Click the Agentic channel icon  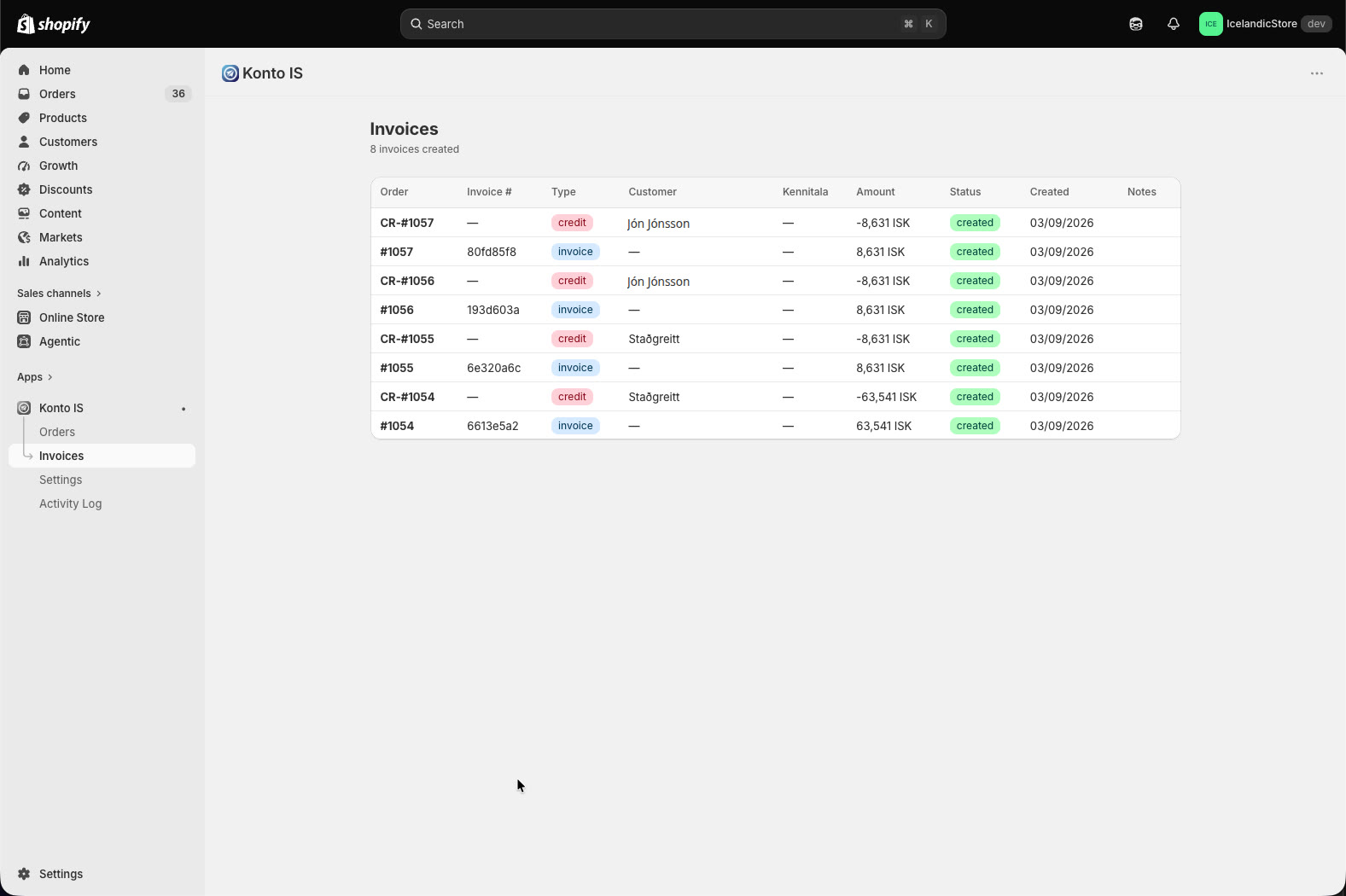coord(24,341)
